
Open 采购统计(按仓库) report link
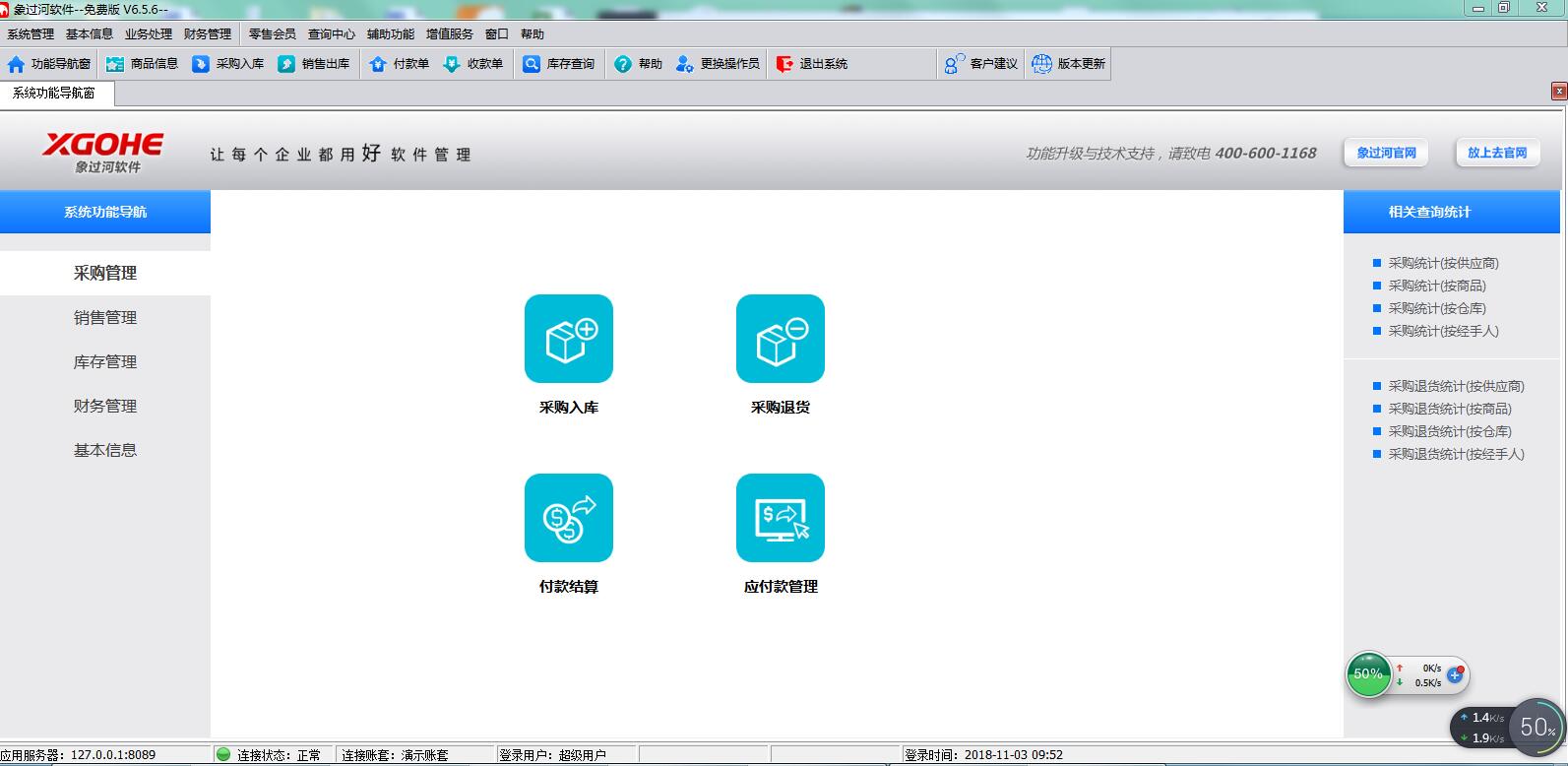point(1437,308)
